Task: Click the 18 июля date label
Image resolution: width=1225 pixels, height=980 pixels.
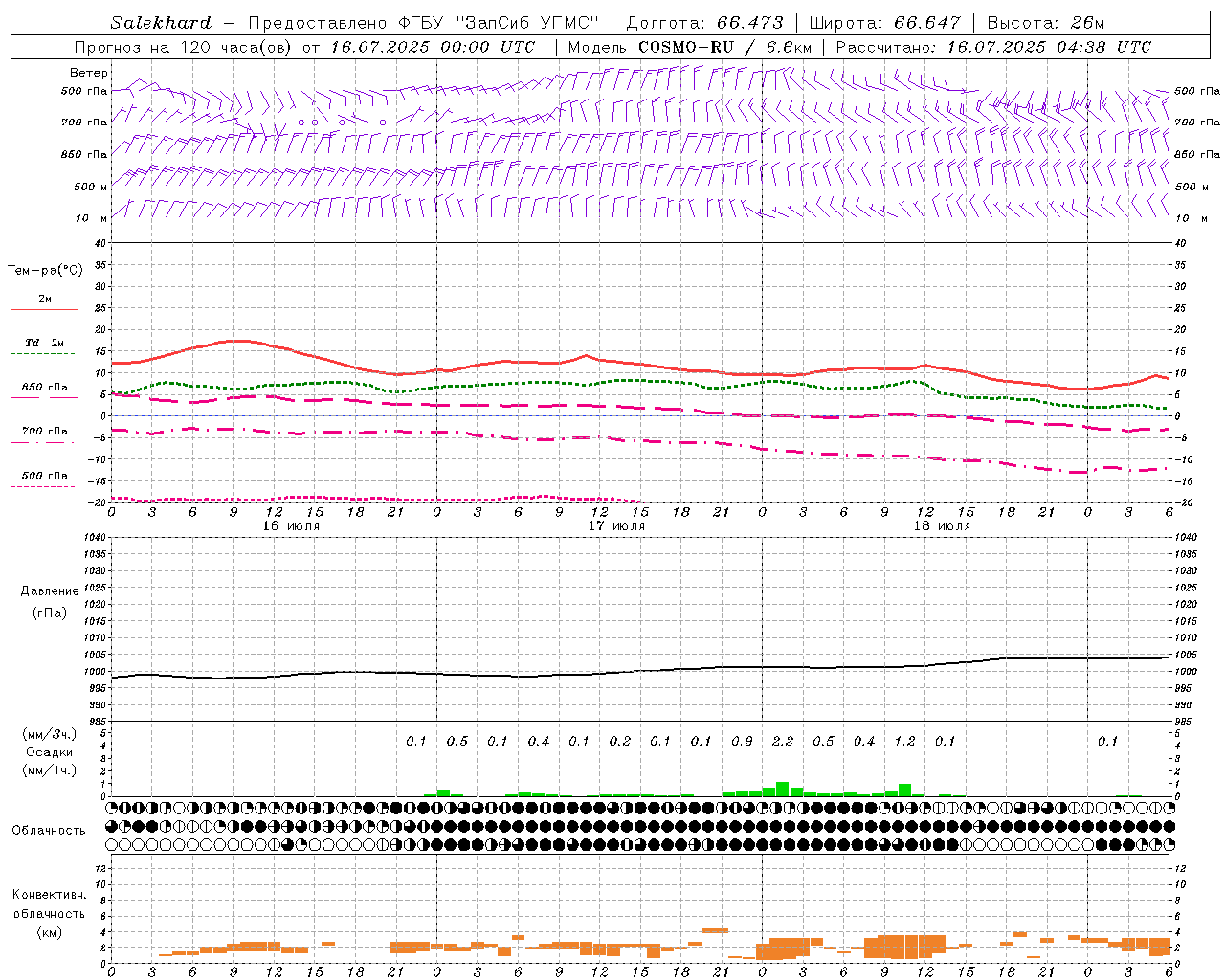Action: 942,526
